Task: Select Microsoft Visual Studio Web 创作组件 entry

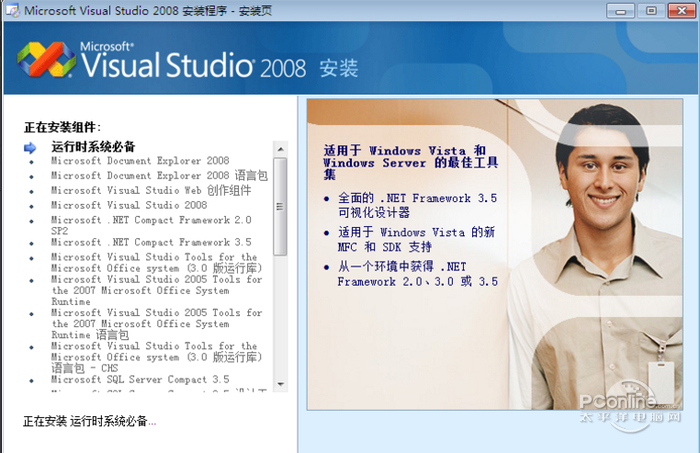Action: (x=151, y=190)
